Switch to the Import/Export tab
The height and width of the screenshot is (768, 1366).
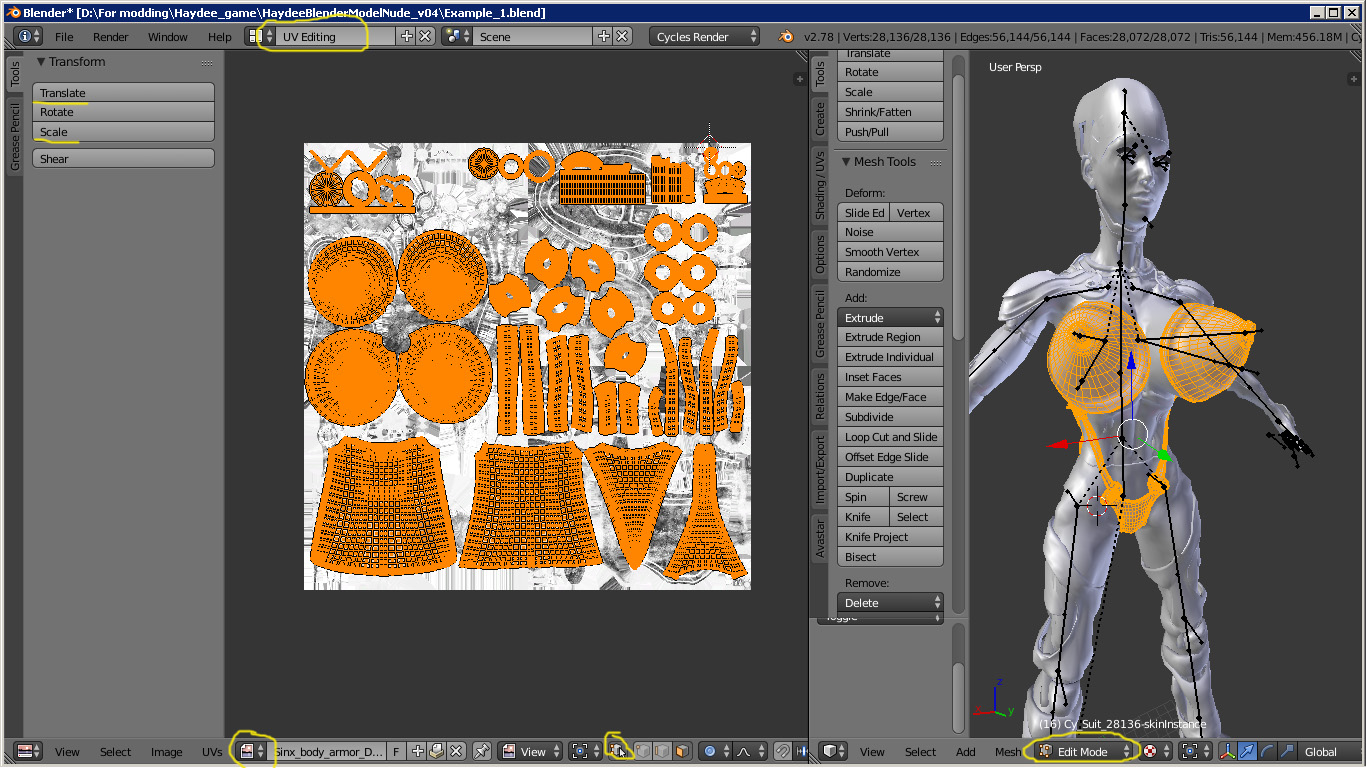820,470
